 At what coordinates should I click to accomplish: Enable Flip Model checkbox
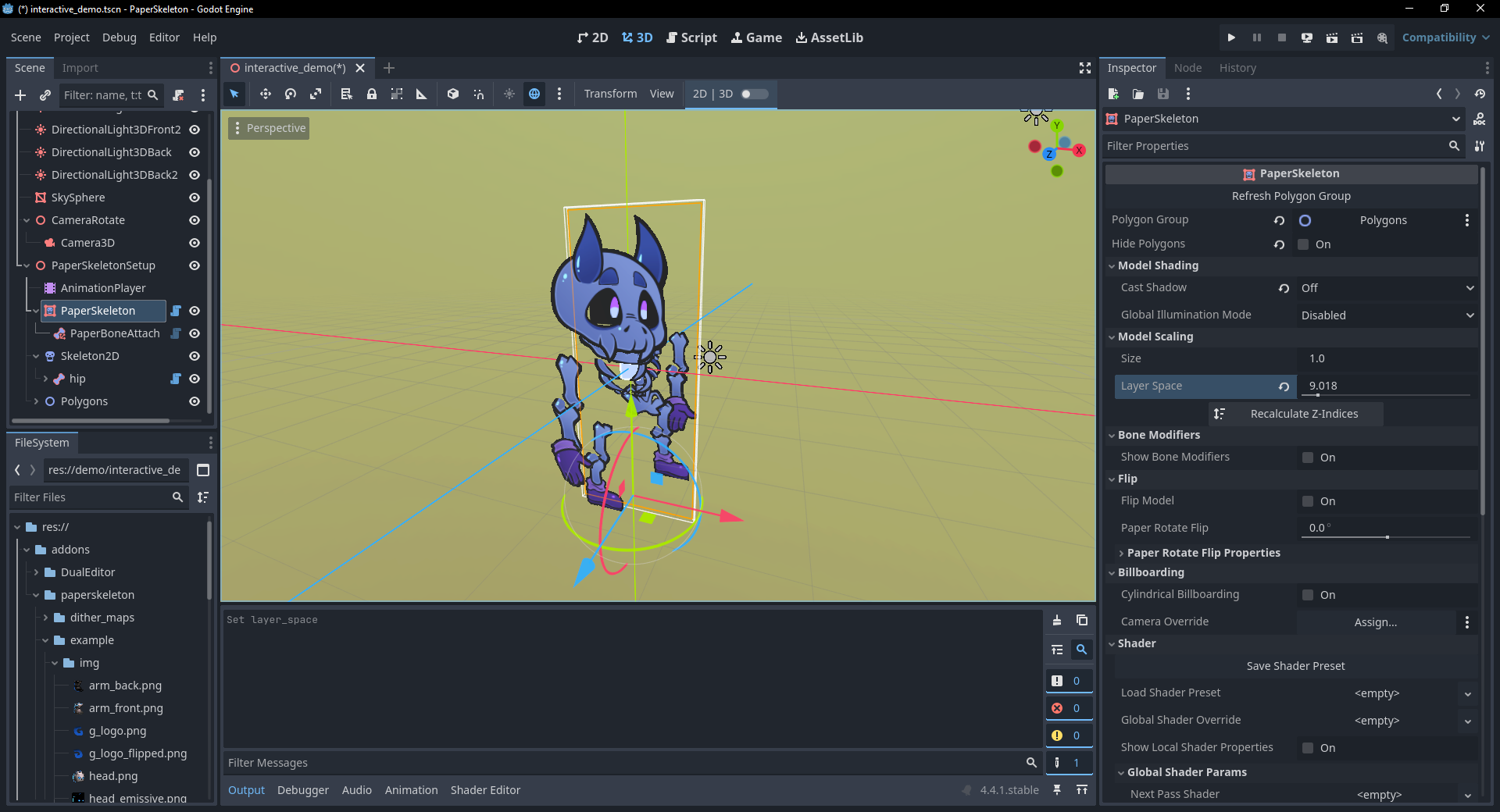click(1308, 501)
